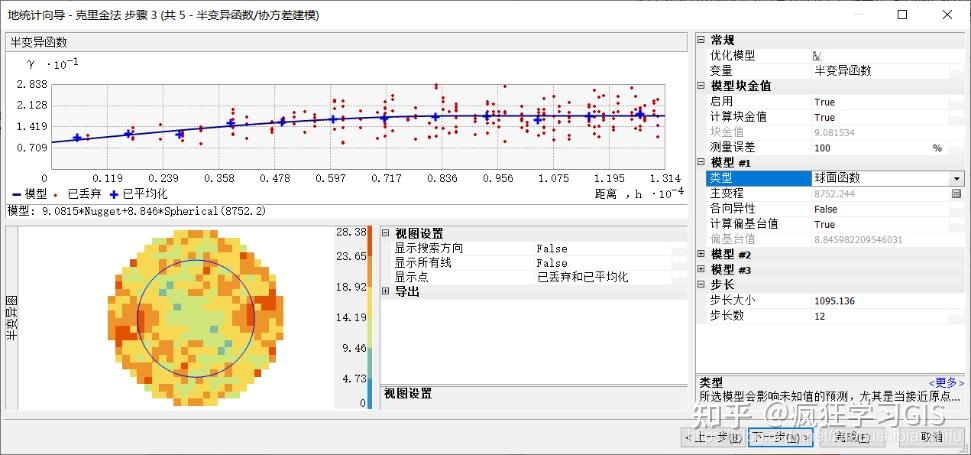The width and height of the screenshot is (971, 455).
Task: Click the red 已丢弃 legend entry
Action: pyautogui.click(x=76, y=194)
